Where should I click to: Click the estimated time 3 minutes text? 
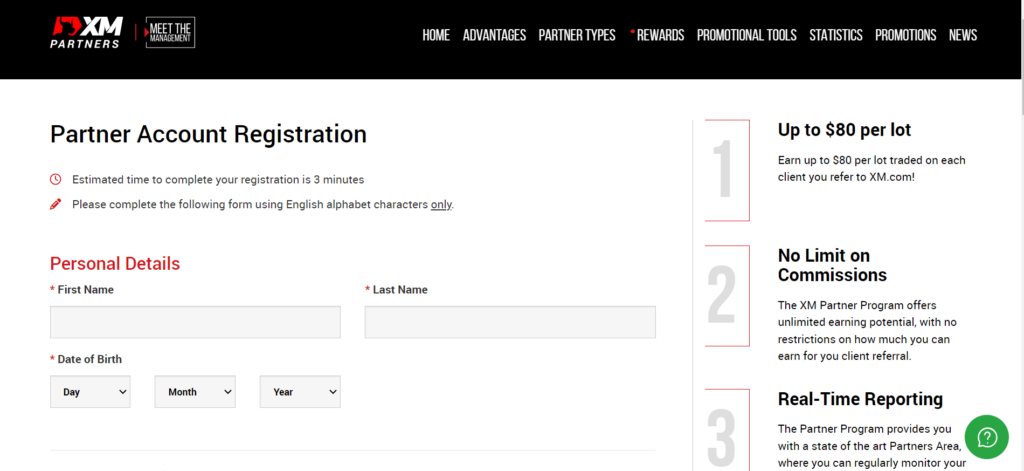pos(218,179)
